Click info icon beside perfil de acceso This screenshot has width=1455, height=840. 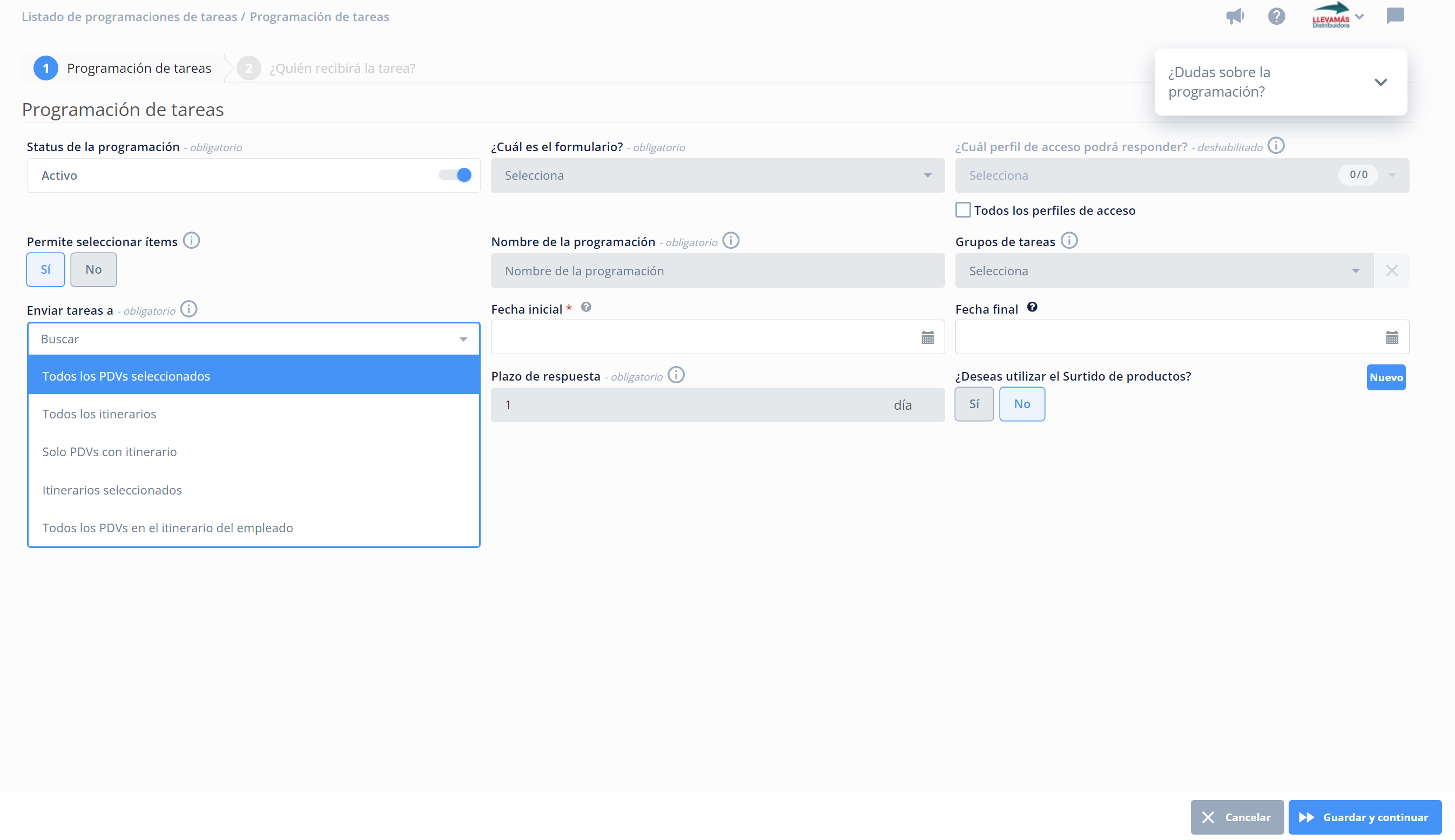(1276, 145)
